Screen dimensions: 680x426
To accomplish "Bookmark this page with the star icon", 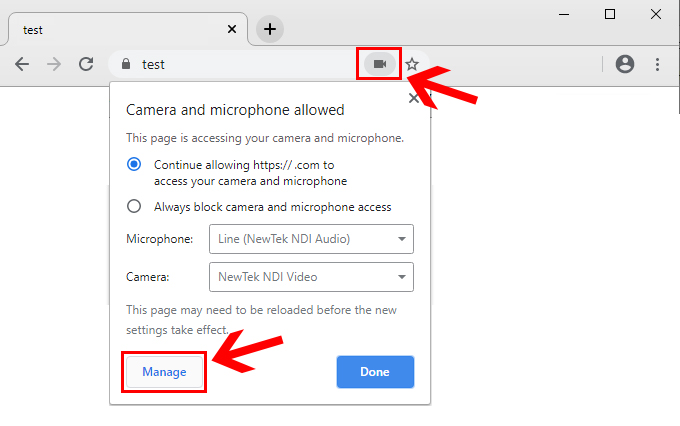I will tap(411, 64).
